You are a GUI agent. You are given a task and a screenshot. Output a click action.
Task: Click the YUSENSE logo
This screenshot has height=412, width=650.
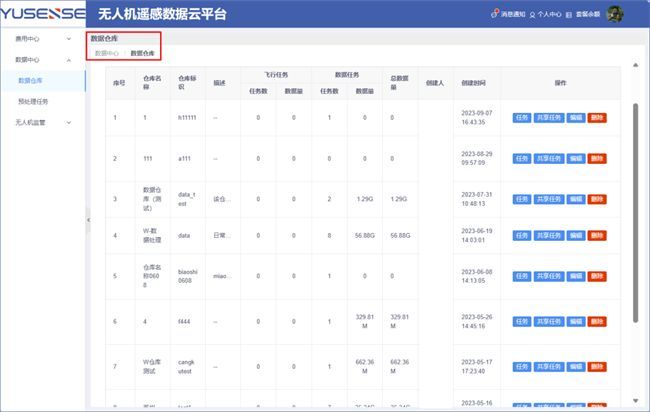tap(43, 13)
